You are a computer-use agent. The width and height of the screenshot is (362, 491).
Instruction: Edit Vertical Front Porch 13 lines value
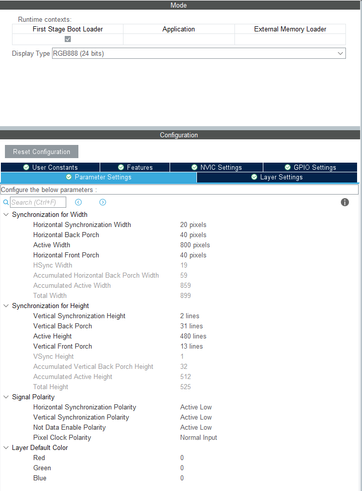[x=191, y=346]
